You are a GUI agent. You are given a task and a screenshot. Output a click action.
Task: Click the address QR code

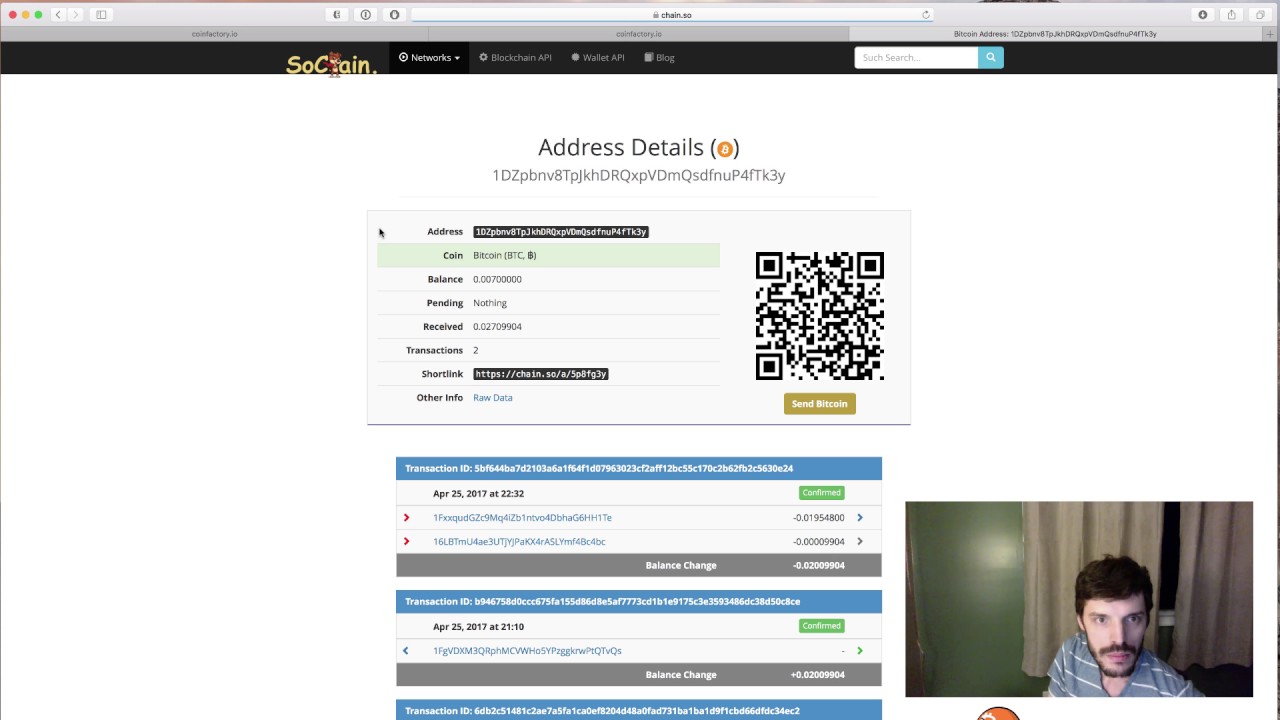click(819, 316)
